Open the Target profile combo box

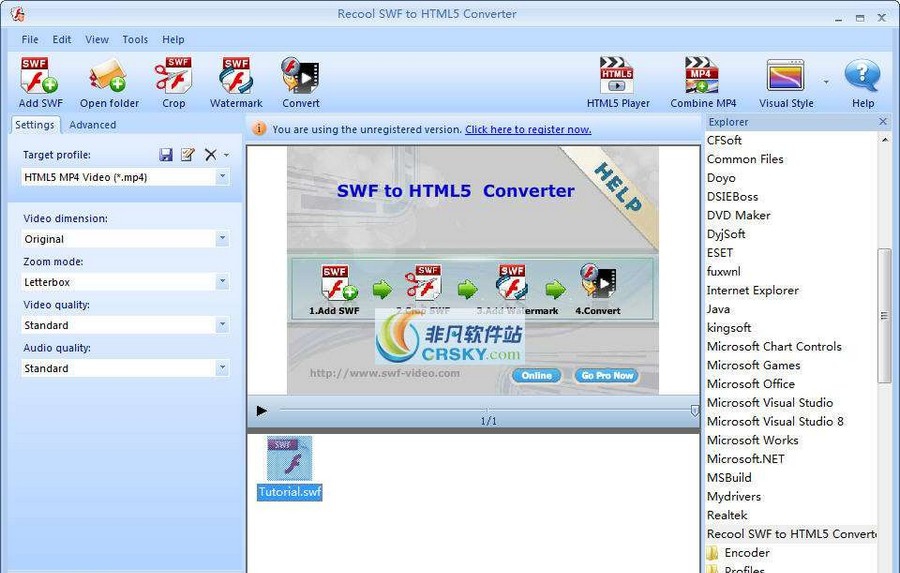tap(125, 177)
